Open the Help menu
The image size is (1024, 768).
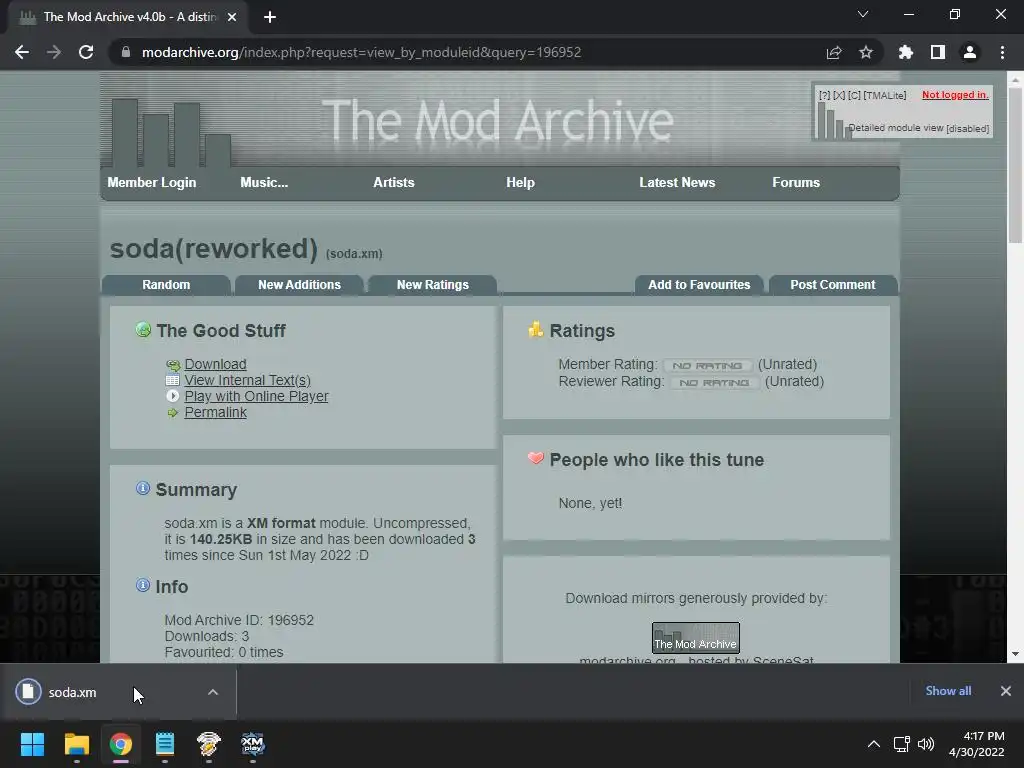pyautogui.click(x=520, y=183)
